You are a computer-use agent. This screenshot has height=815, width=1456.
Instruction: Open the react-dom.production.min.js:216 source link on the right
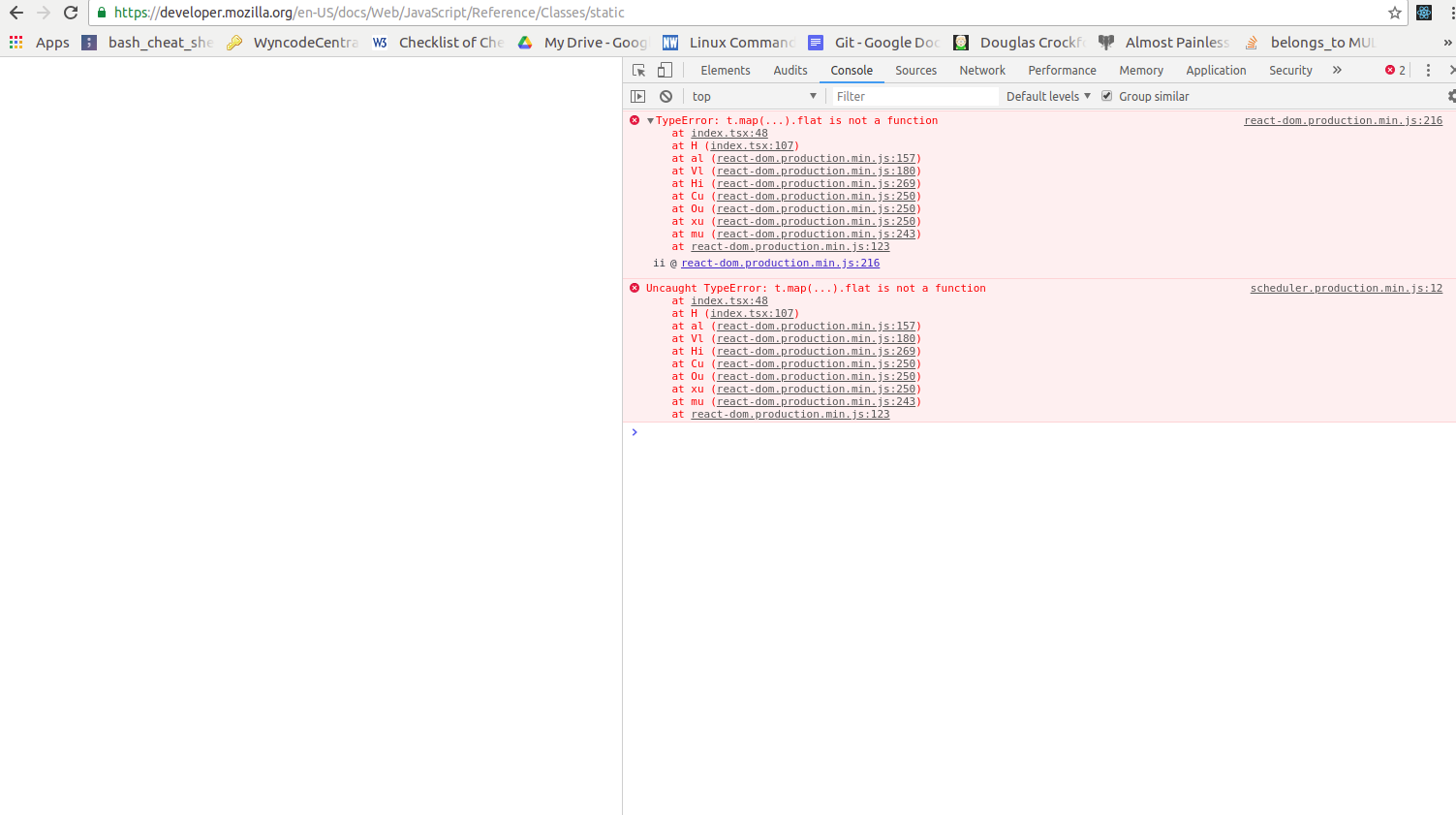(1343, 121)
